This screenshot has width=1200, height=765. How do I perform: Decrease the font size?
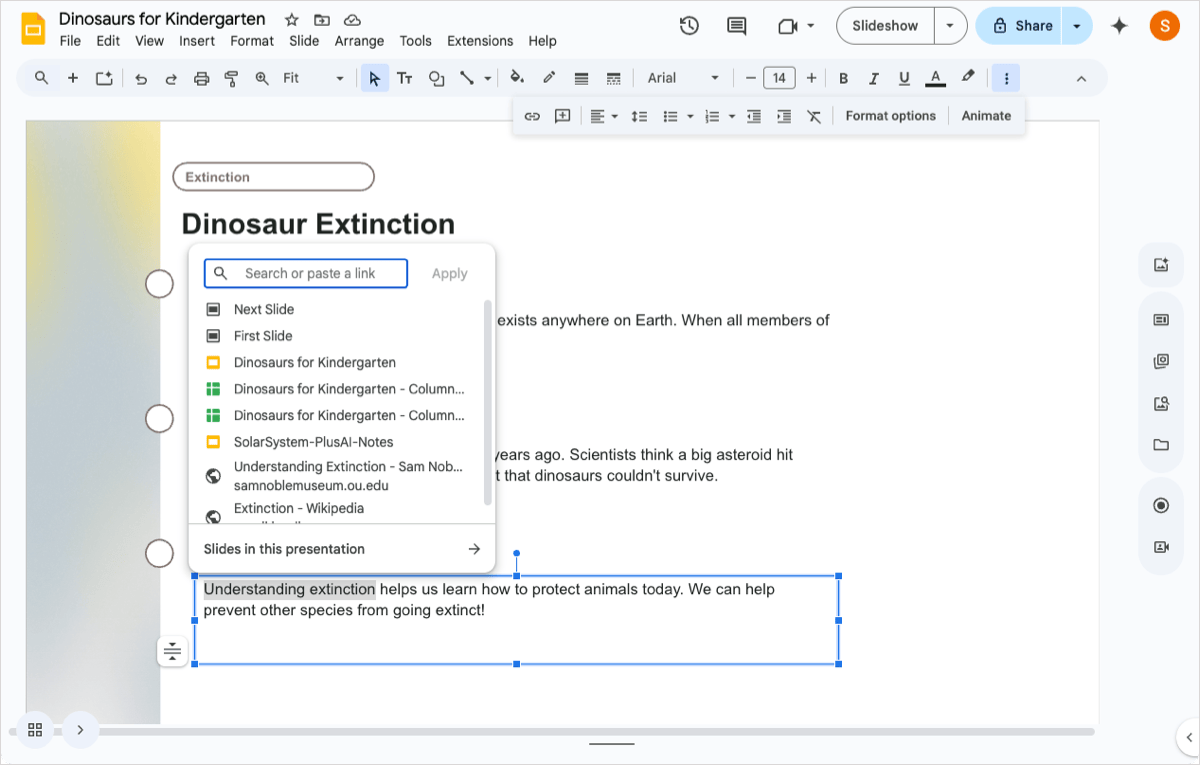click(x=751, y=78)
